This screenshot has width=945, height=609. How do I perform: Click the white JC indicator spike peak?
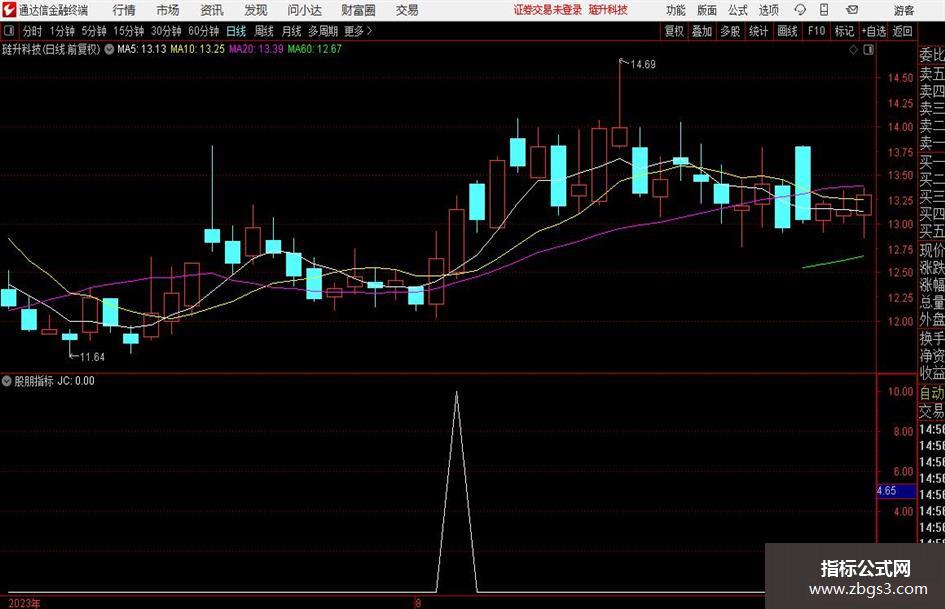pyautogui.click(x=456, y=394)
